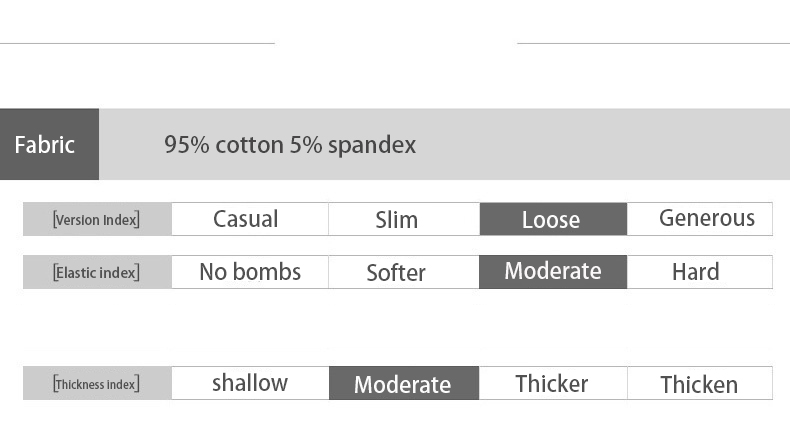Screen dimensions: 790x446
Task: Click the Elastic index row label
Action: pos(97,272)
